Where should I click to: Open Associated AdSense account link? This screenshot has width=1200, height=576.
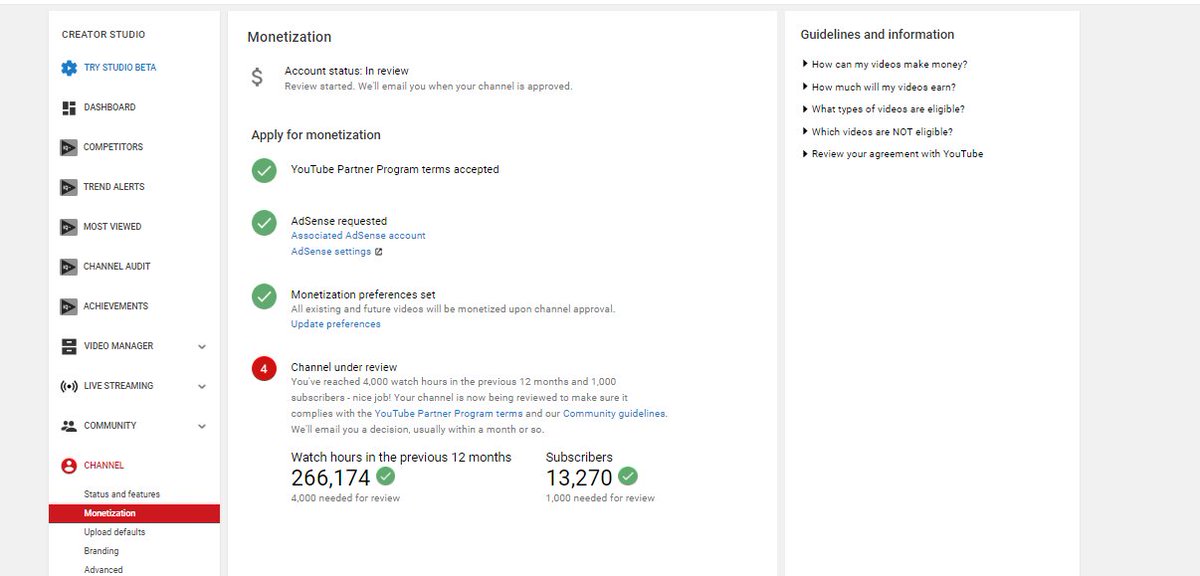point(358,236)
